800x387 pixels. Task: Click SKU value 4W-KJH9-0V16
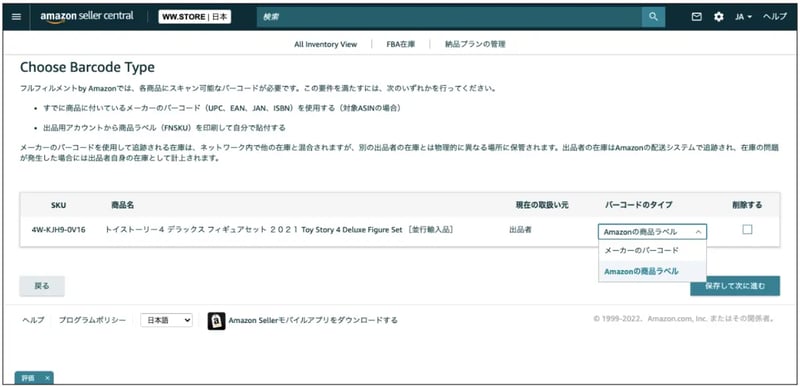pos(58,230)
